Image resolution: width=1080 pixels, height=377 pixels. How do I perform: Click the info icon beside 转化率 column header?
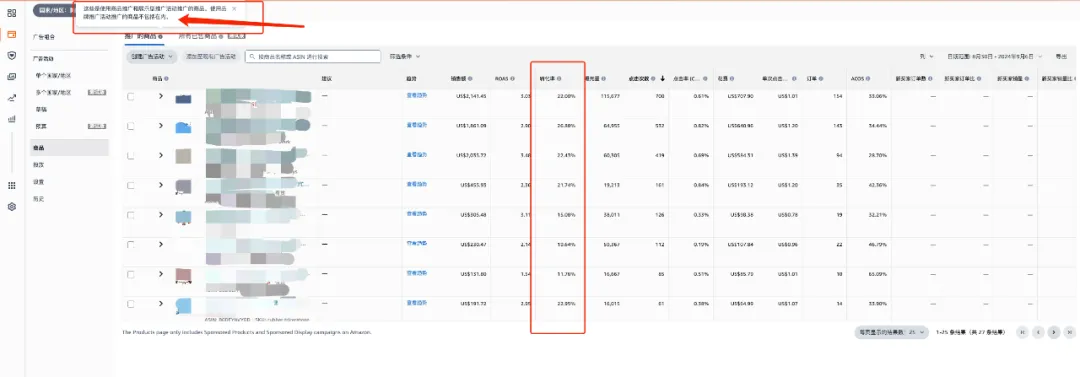(x=559, y=79)
